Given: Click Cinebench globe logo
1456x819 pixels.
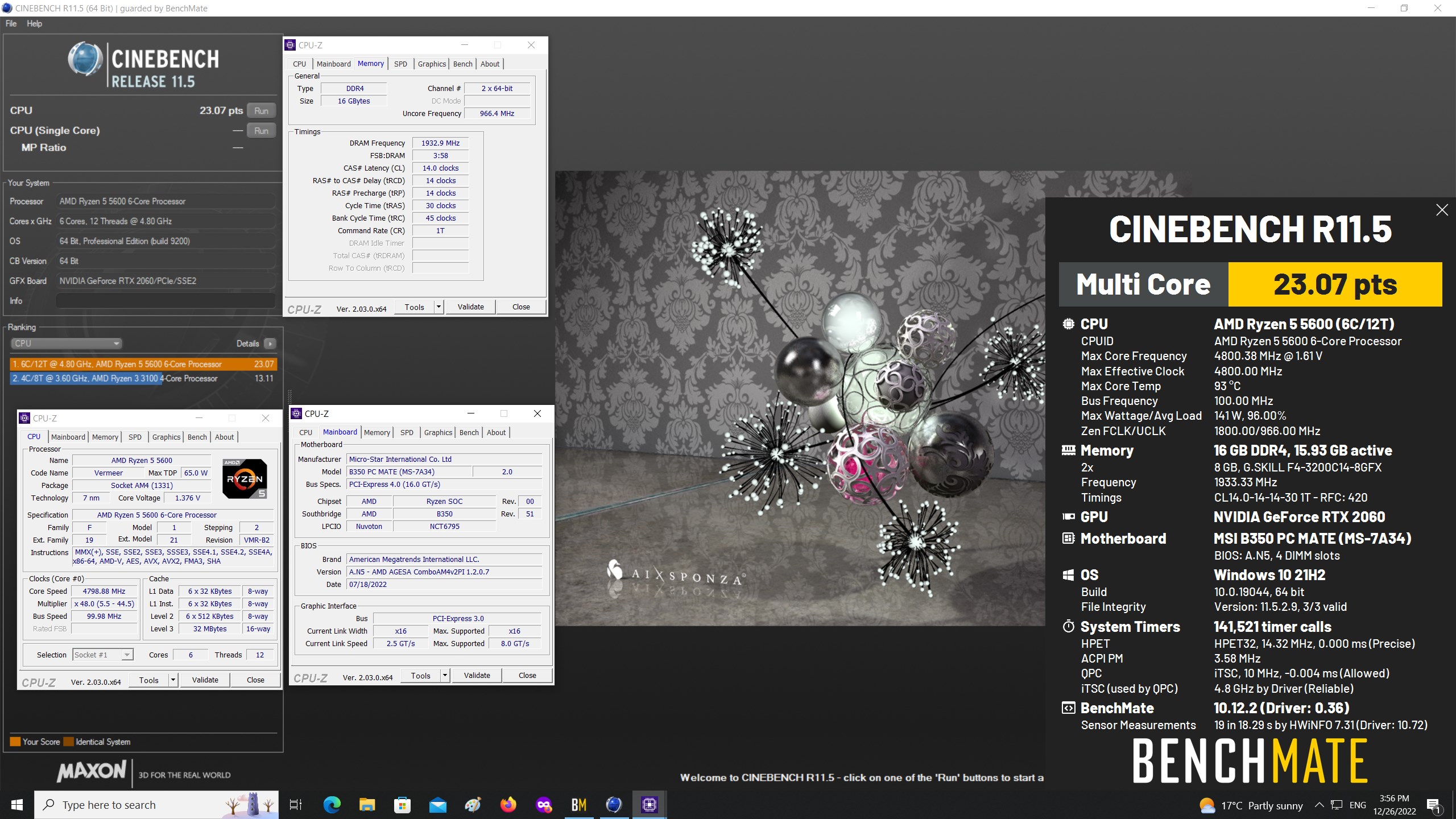Looking at the screenshot, I should (85, 59).
